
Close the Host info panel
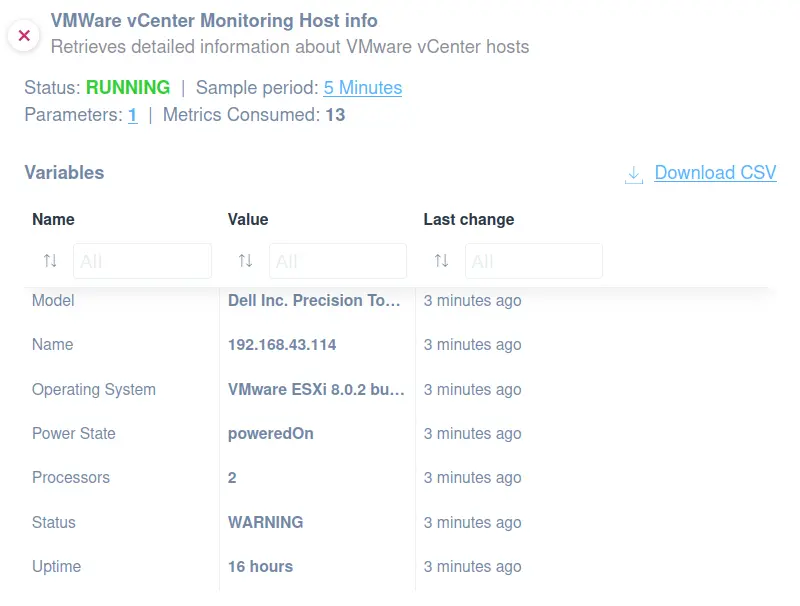(24, 36)
